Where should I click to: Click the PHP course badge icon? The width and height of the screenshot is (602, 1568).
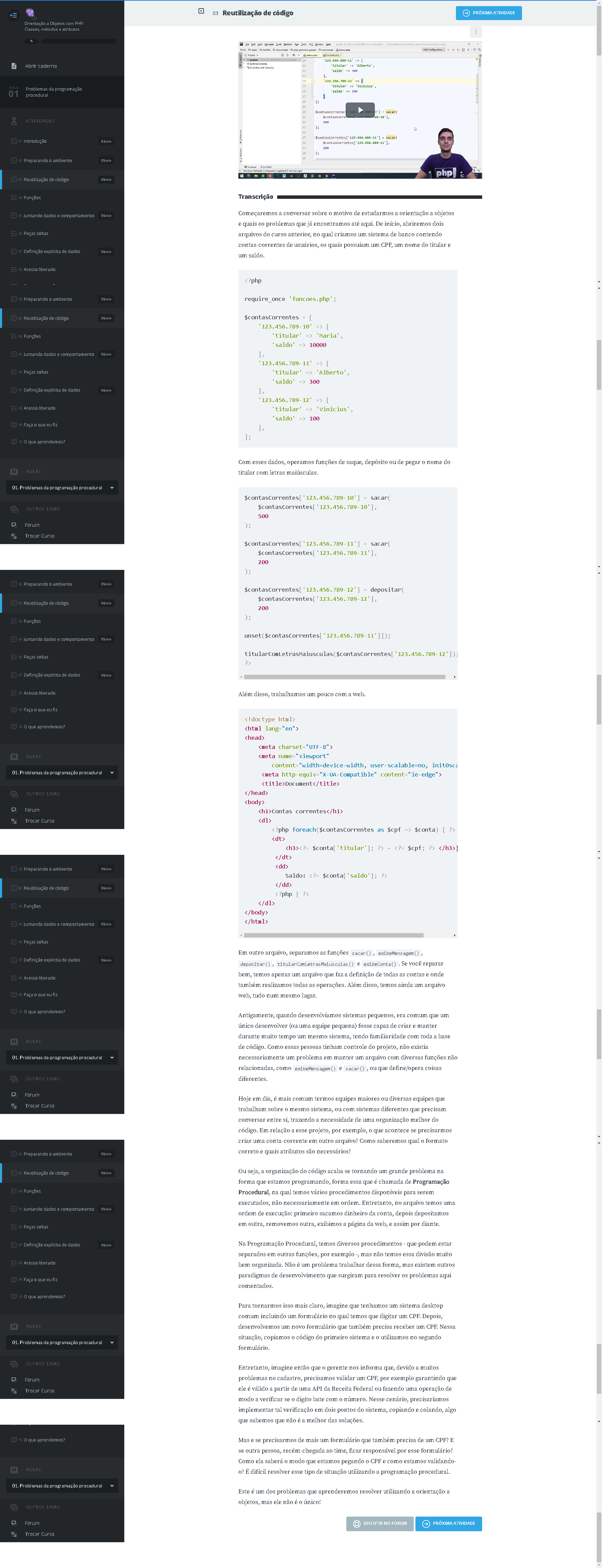tap(30, 13)
